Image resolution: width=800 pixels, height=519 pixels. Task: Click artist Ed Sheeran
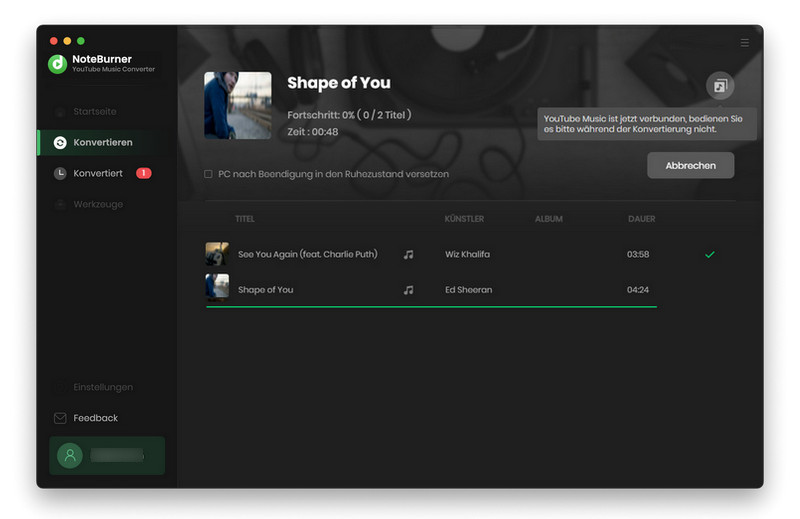(x=468, y=290)
